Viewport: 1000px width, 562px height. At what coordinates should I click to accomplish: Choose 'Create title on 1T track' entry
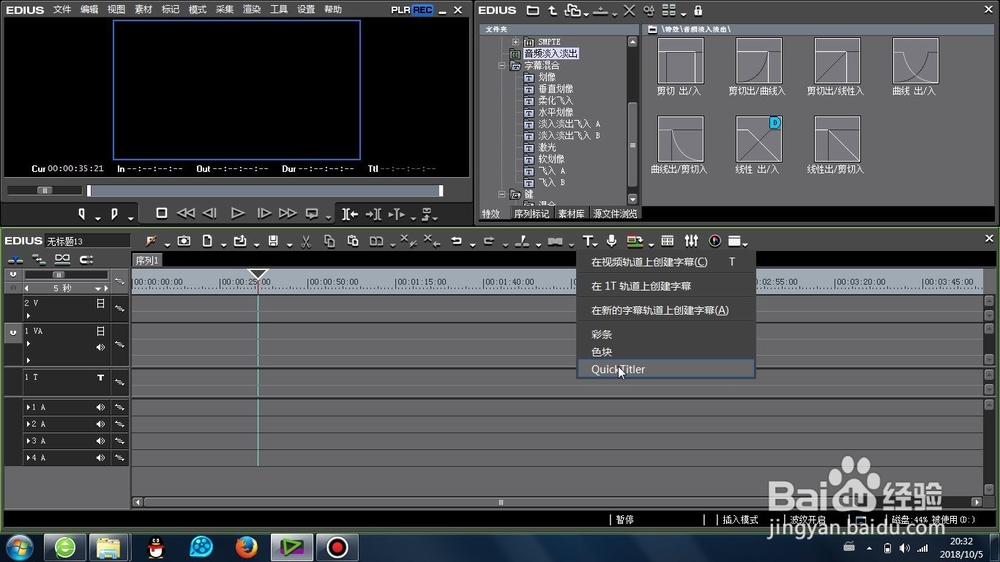click(x=666, y=286)
